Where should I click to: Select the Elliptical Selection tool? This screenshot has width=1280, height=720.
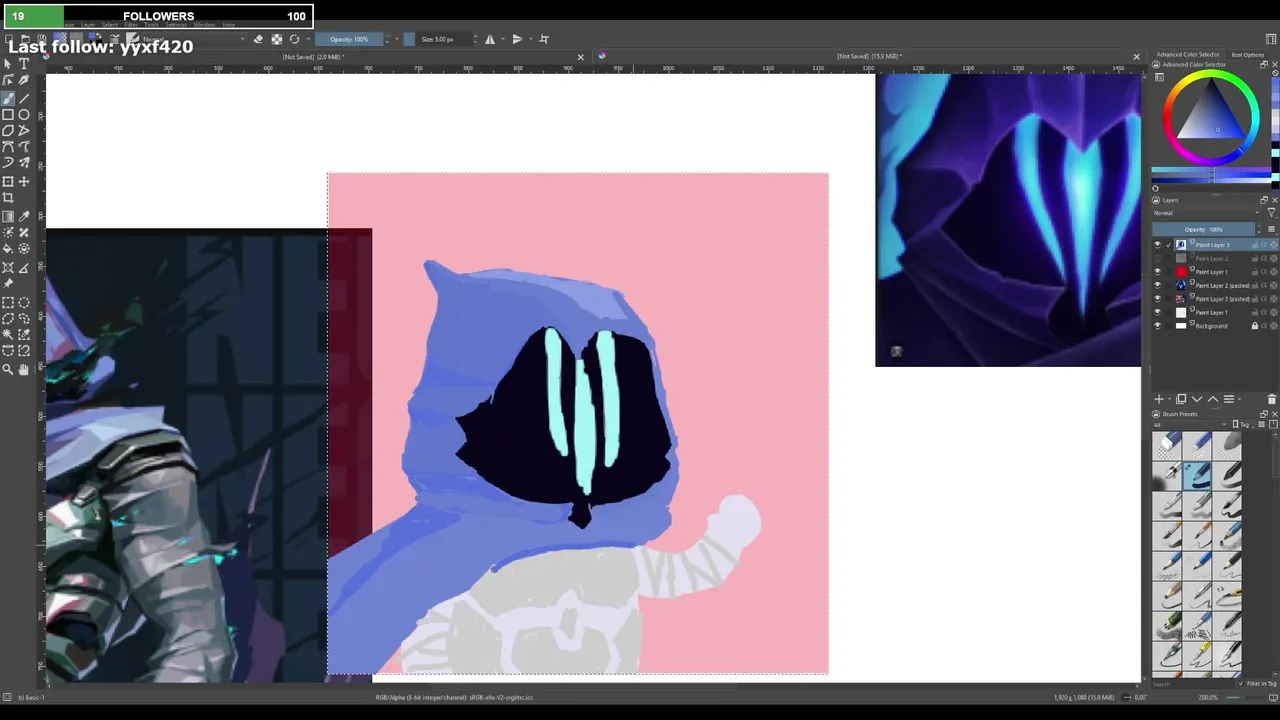(x=24, y=302)
